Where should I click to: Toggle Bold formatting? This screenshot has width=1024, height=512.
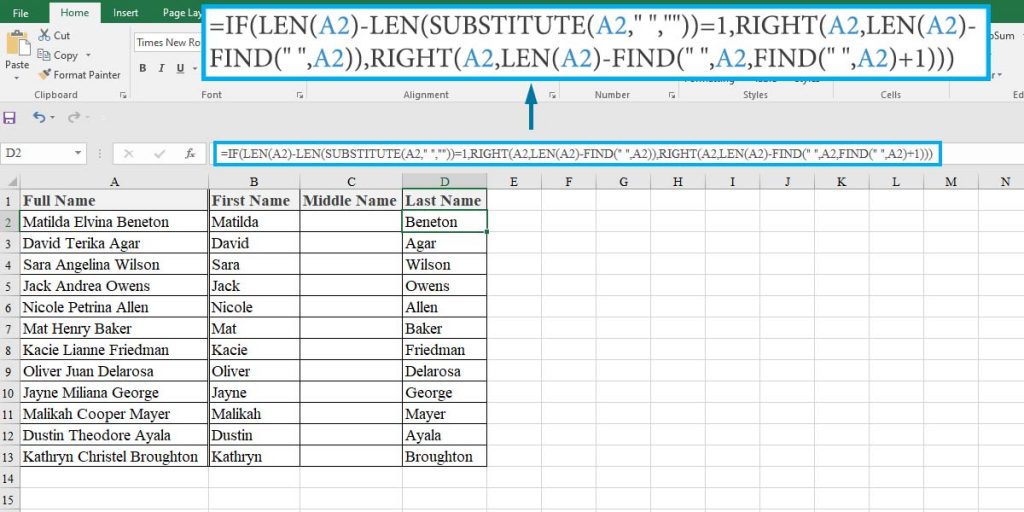coord(142,68)
